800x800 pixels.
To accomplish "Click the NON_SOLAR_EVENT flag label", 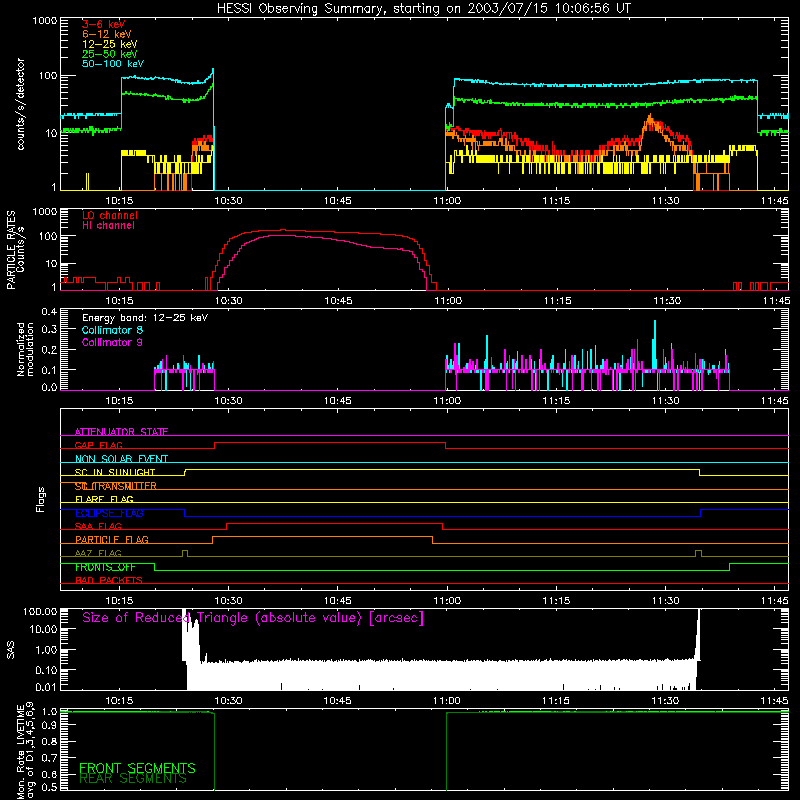I will [x=121, y=459].
